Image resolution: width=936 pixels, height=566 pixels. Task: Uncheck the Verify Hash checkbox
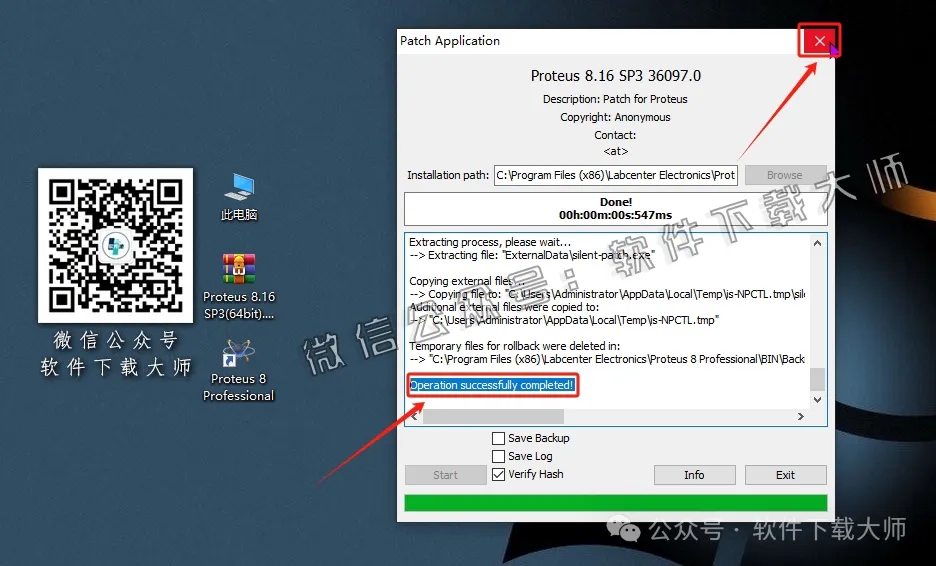point(498,475)
